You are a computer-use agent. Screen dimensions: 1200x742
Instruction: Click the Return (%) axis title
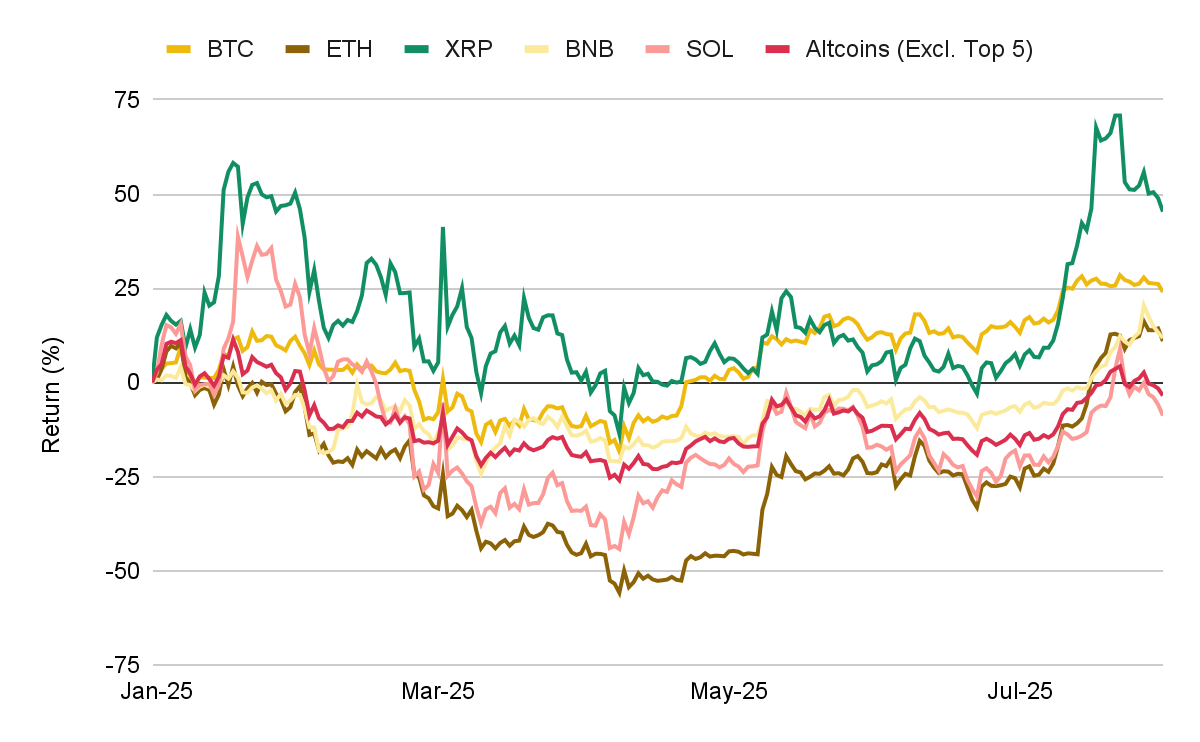tap(51, 381)
